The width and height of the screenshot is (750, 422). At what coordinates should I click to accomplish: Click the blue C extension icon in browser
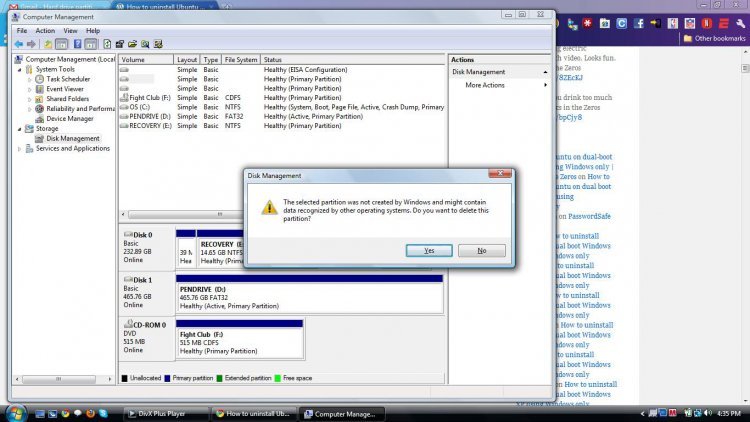621,23
